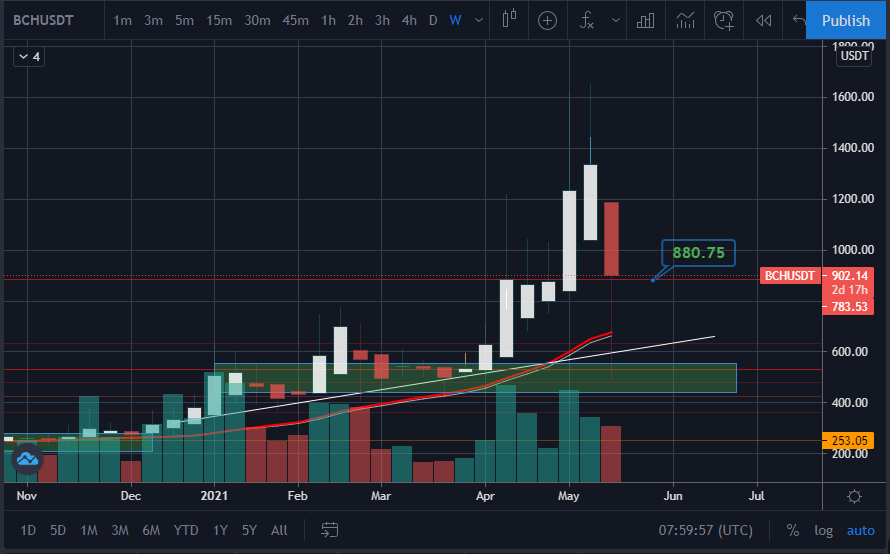Open the indicators fx menu
The image size is (890, 554).
(x=586, y=21)
